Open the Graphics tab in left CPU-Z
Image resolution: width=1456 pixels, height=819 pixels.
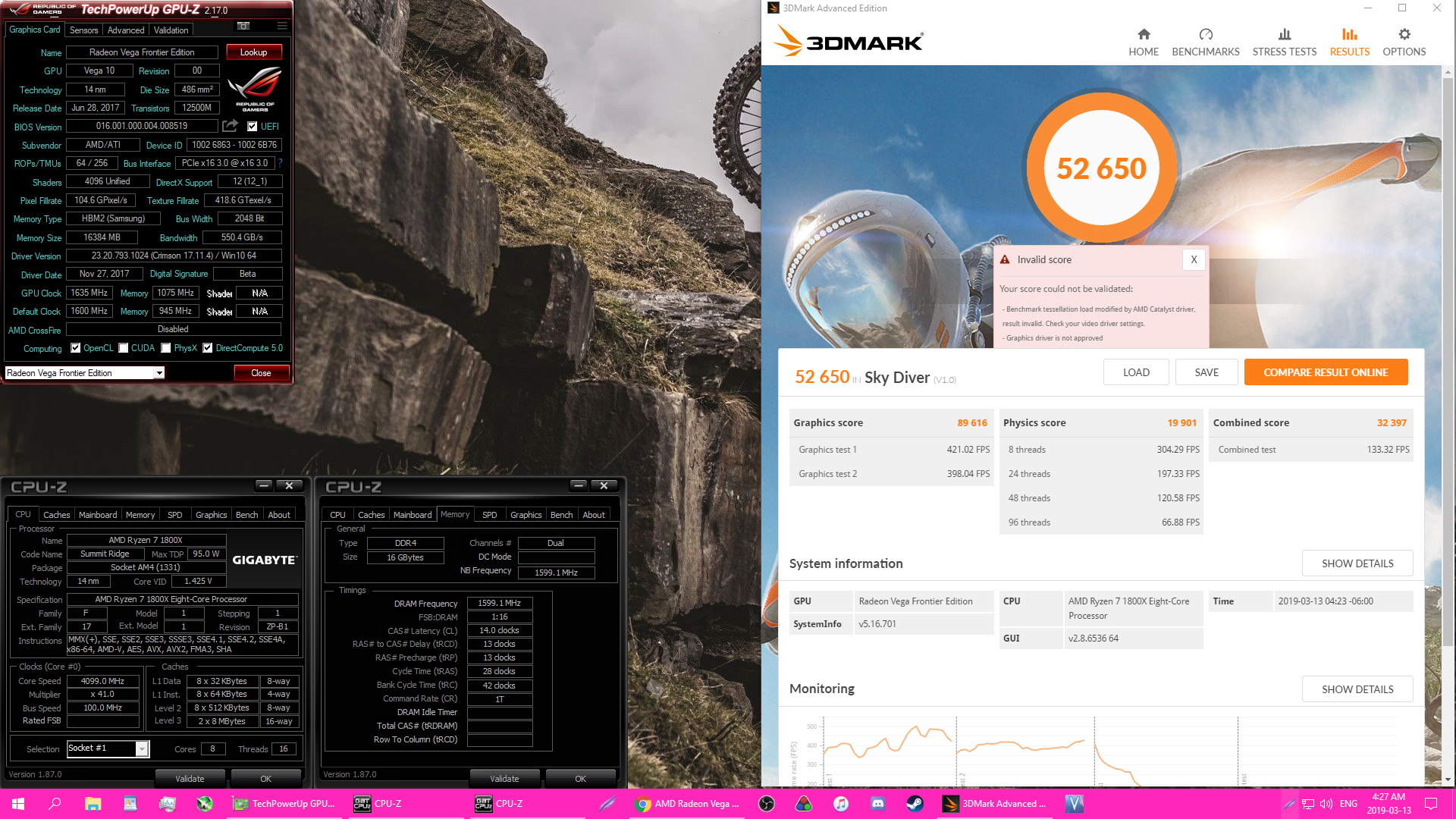pyautogui.click(x=211, y=515)
